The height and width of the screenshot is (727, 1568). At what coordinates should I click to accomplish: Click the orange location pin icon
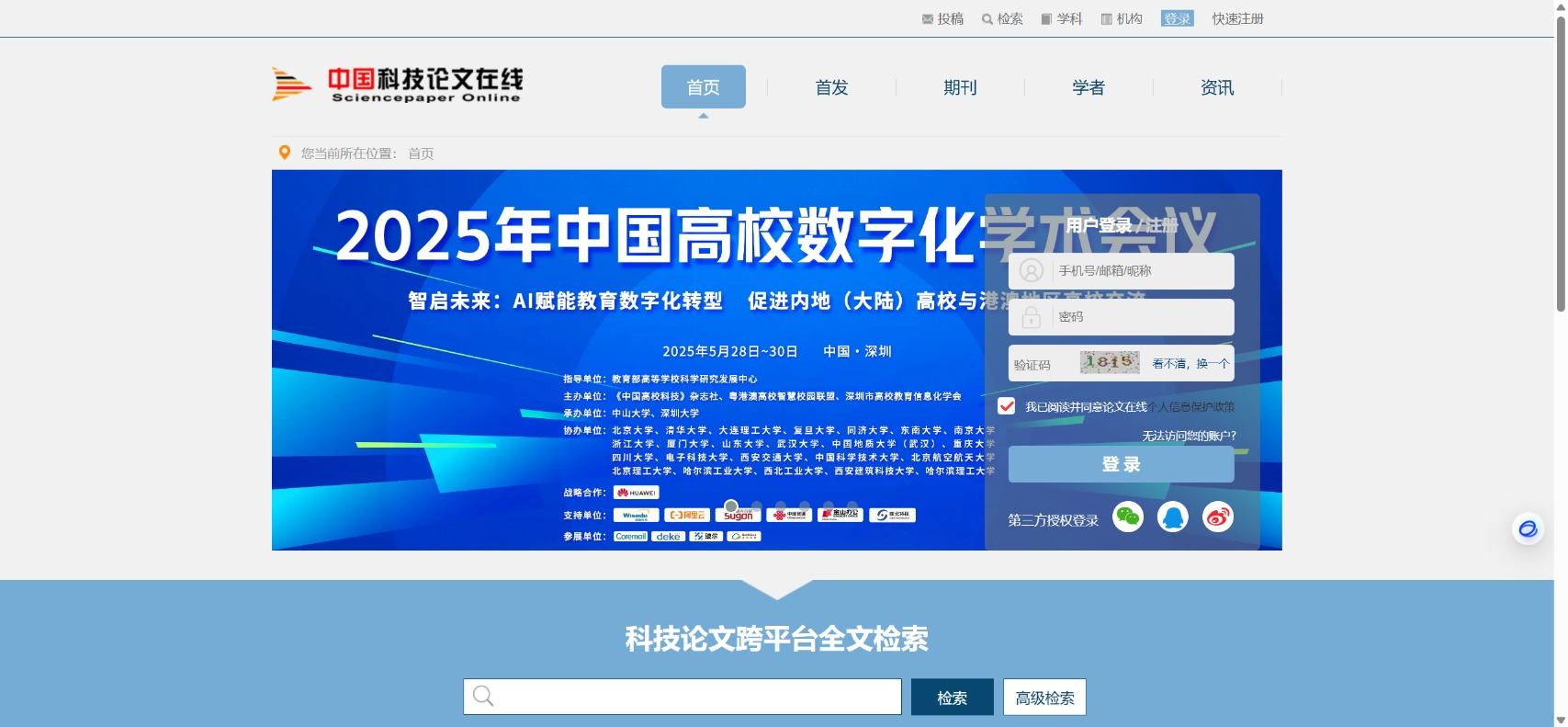click(x=284, y=153)
